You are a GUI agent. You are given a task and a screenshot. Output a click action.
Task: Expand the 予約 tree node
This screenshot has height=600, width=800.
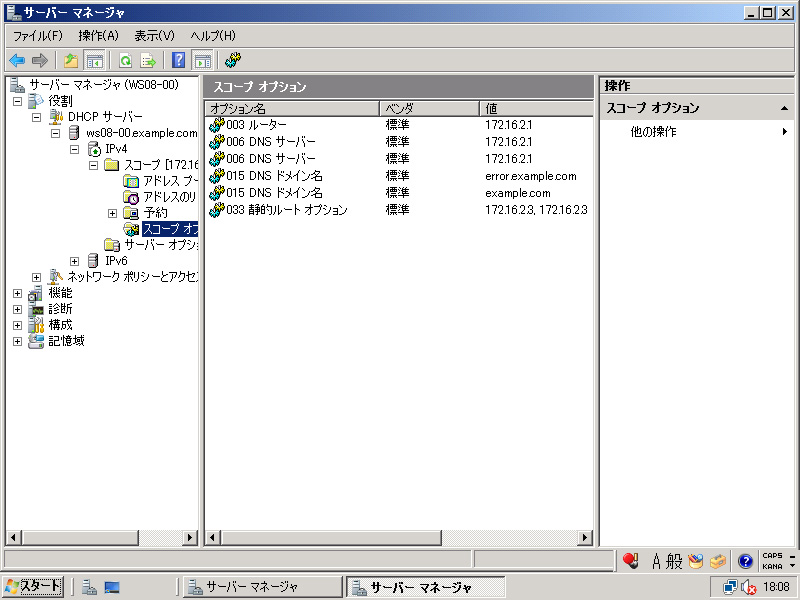(x=113, y=213)
